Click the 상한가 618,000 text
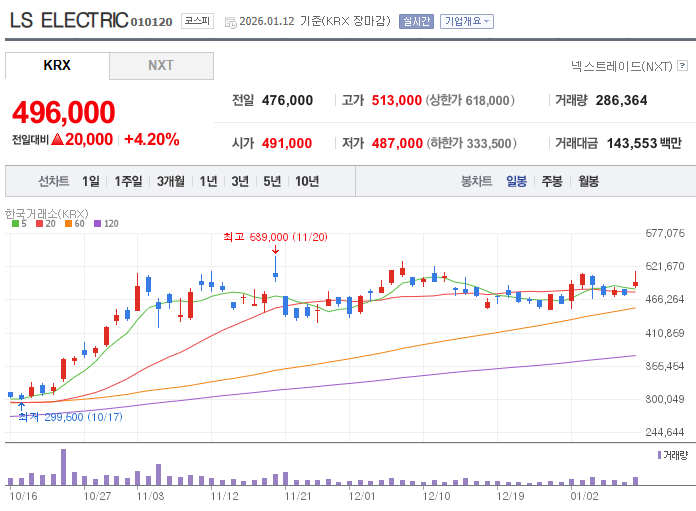The width and height of the screenshot is (696, 511). (x=470, y=100)
